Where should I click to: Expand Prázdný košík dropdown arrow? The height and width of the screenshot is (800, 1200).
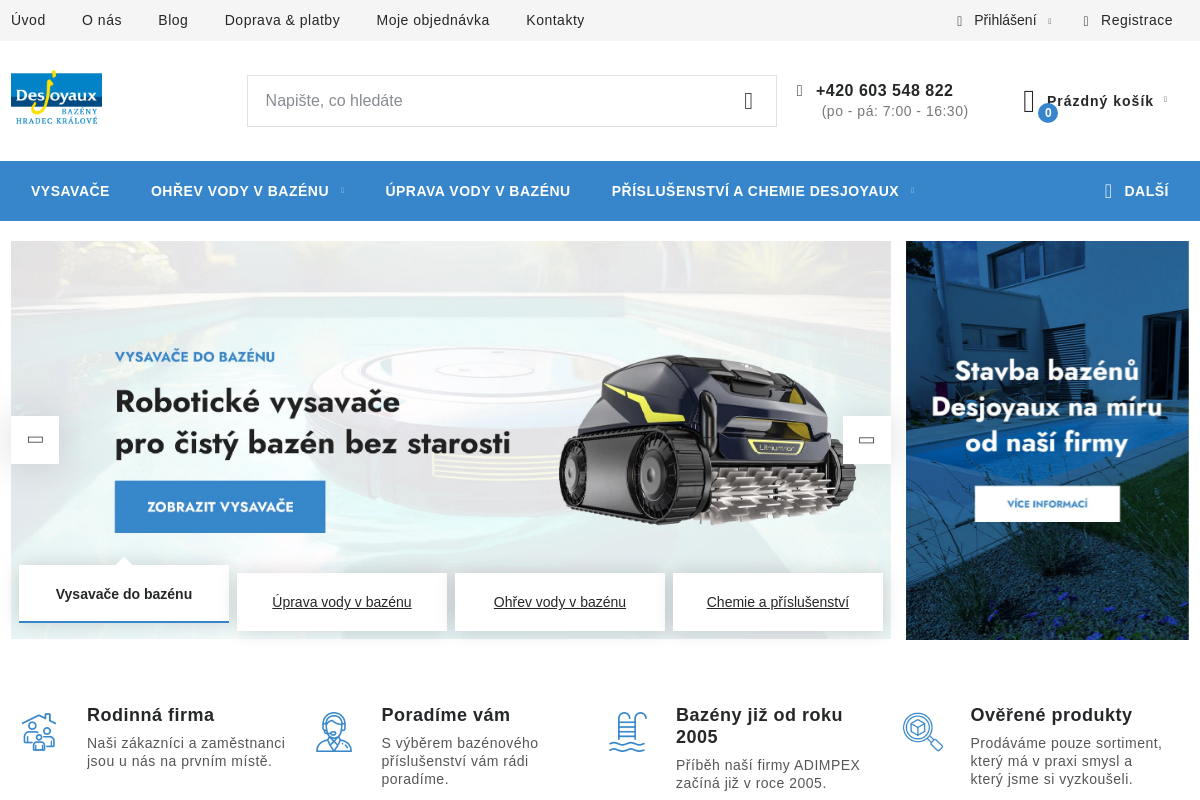[x=1165, y=100]
